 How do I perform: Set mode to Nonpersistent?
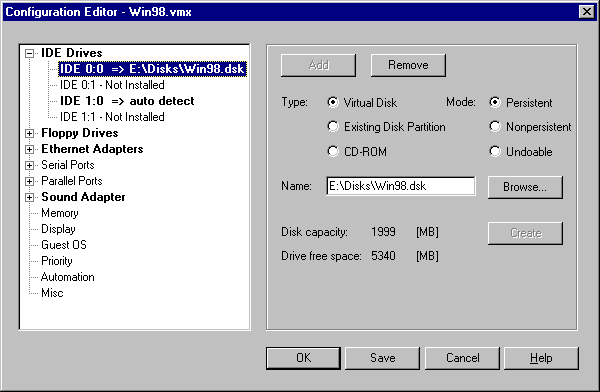coord(495,127)
